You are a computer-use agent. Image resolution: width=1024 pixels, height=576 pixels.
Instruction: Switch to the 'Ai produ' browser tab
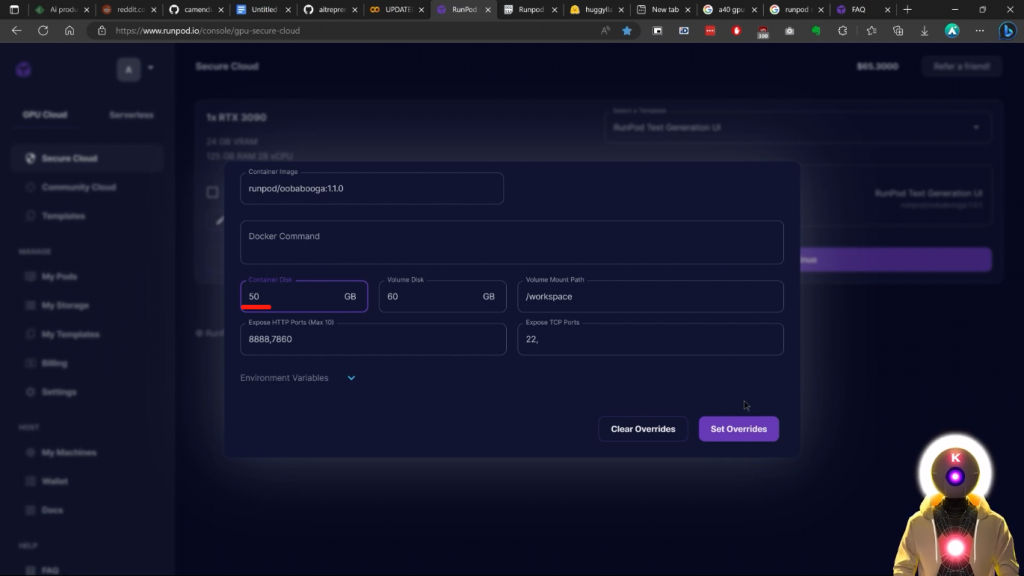point(62,10)
